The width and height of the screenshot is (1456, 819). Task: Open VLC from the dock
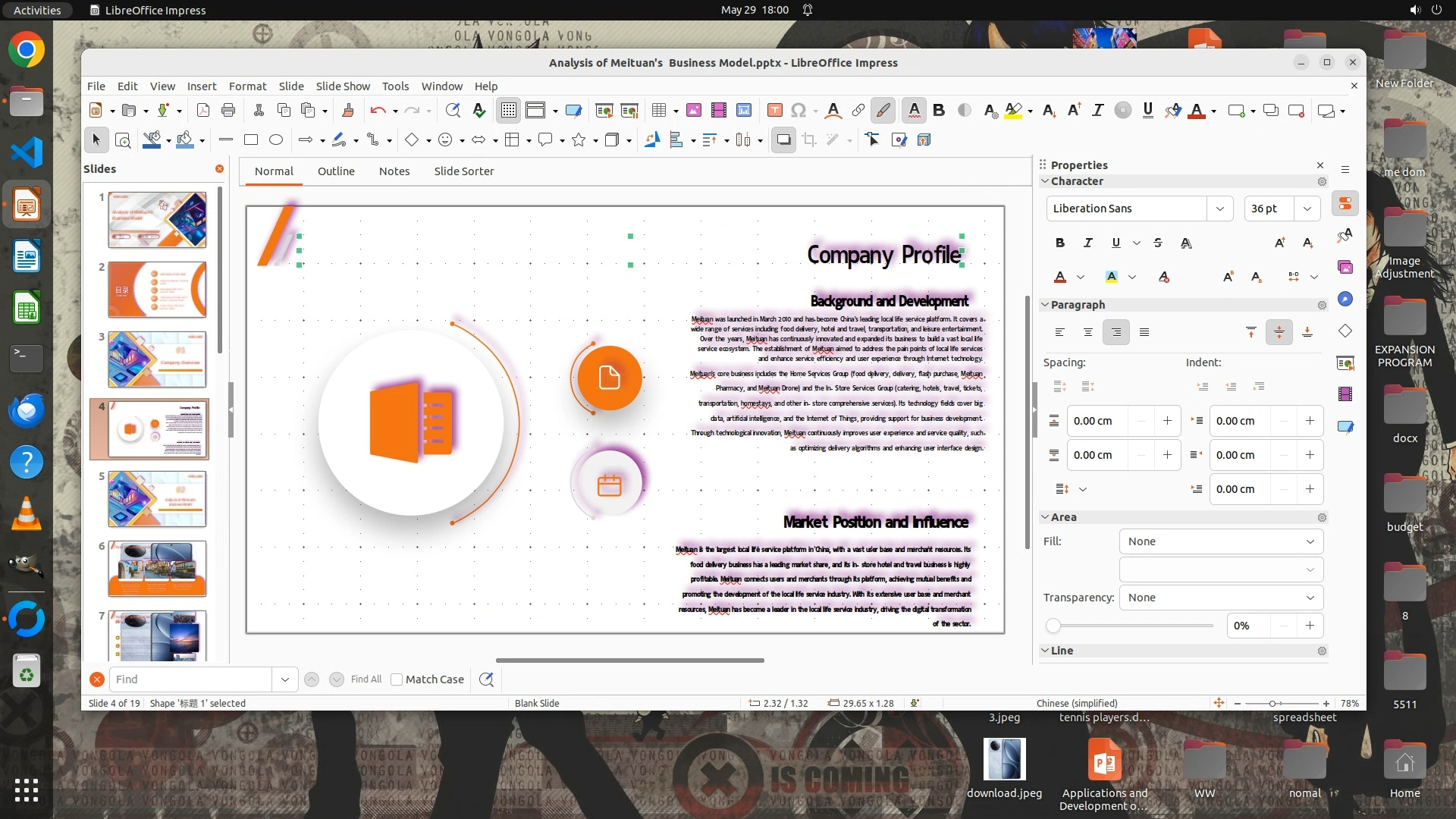(27, 514)
